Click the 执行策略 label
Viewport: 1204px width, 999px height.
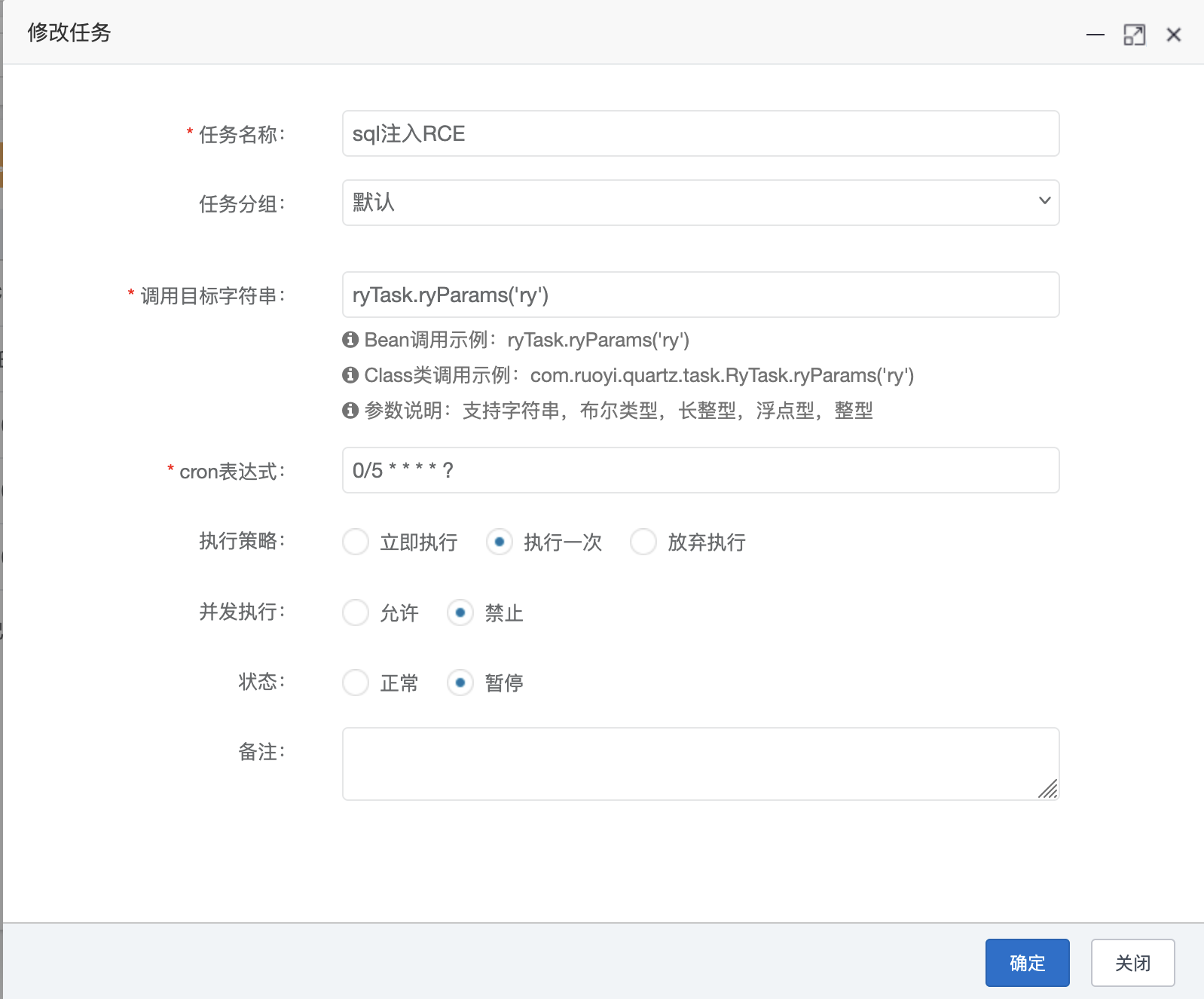click(242, 541)
